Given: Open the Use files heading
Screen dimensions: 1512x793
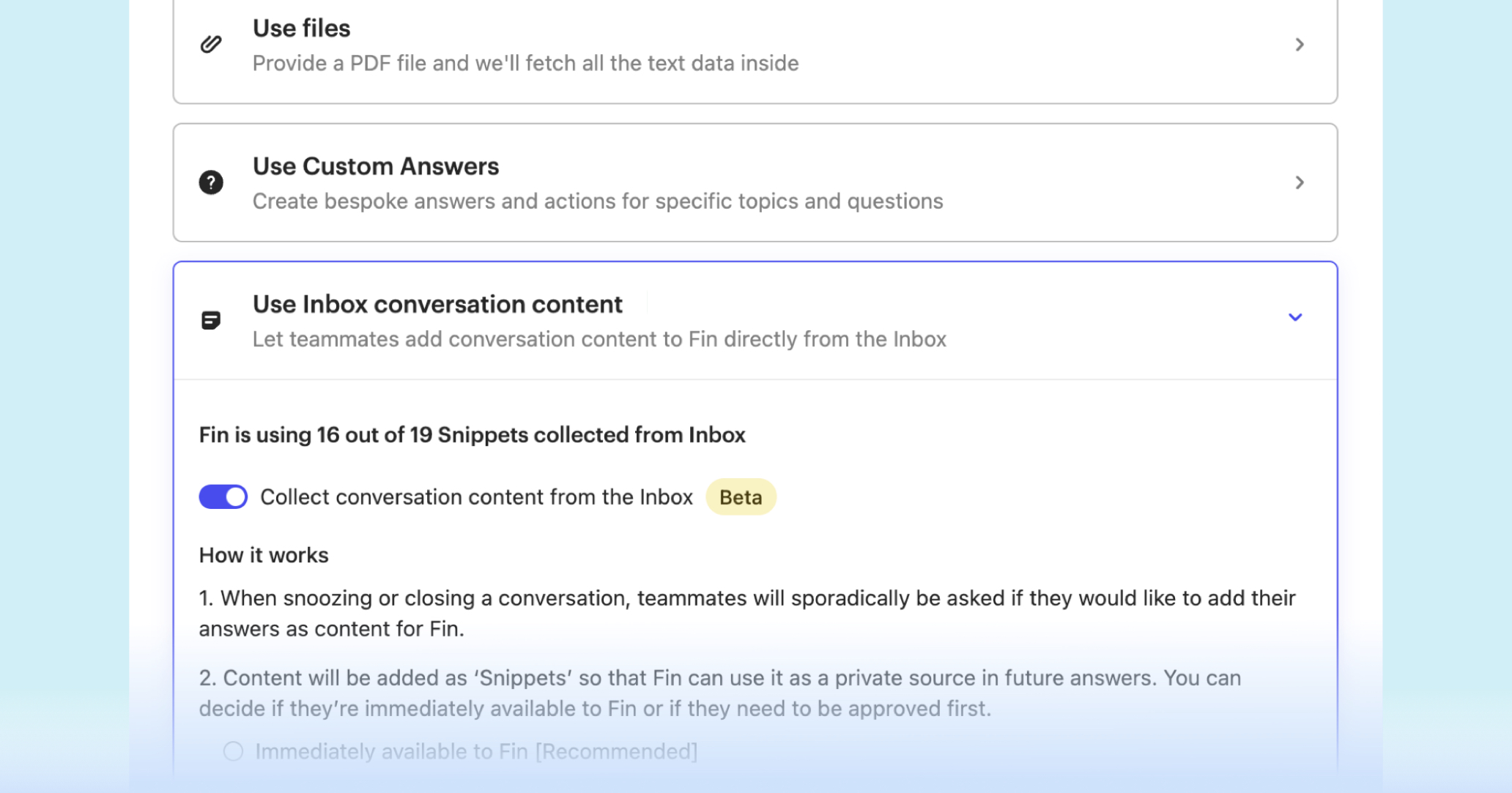Looking at the screenshot, I should (x=302, y=28).
